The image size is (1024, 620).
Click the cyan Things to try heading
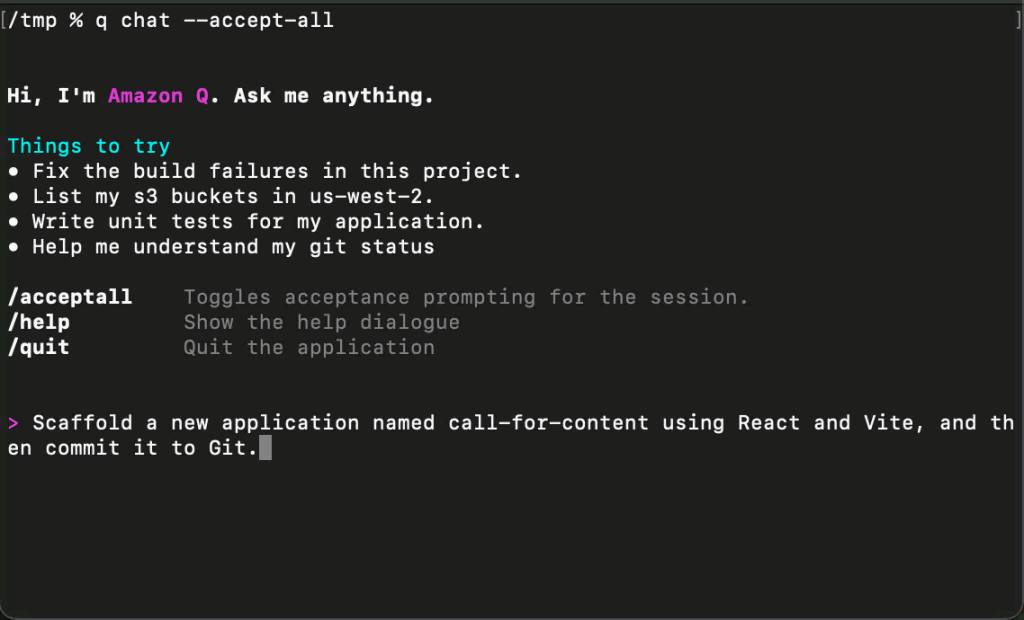(x=89, y=146)
